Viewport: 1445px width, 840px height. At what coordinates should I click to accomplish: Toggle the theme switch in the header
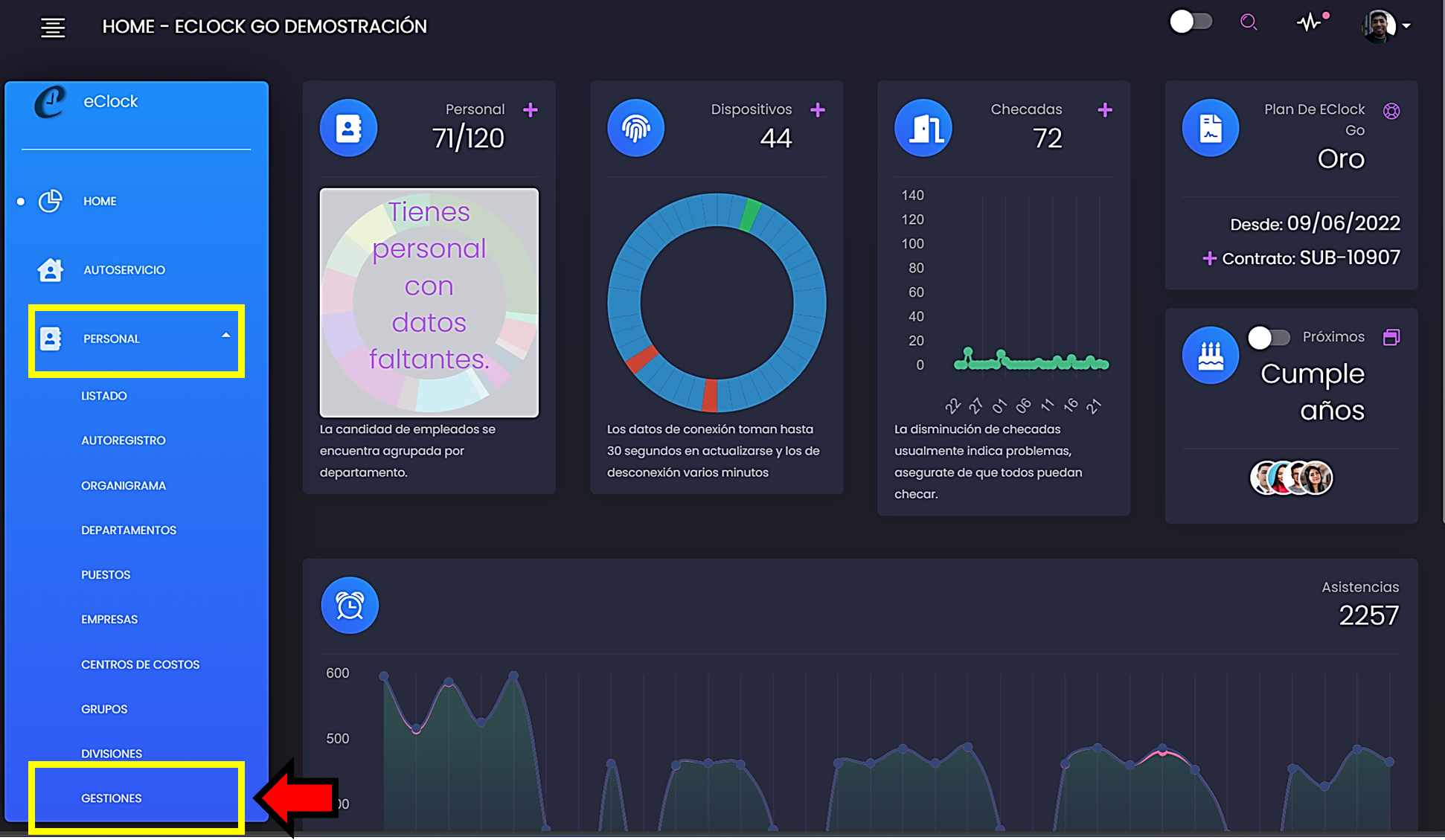click(1191, 22)
